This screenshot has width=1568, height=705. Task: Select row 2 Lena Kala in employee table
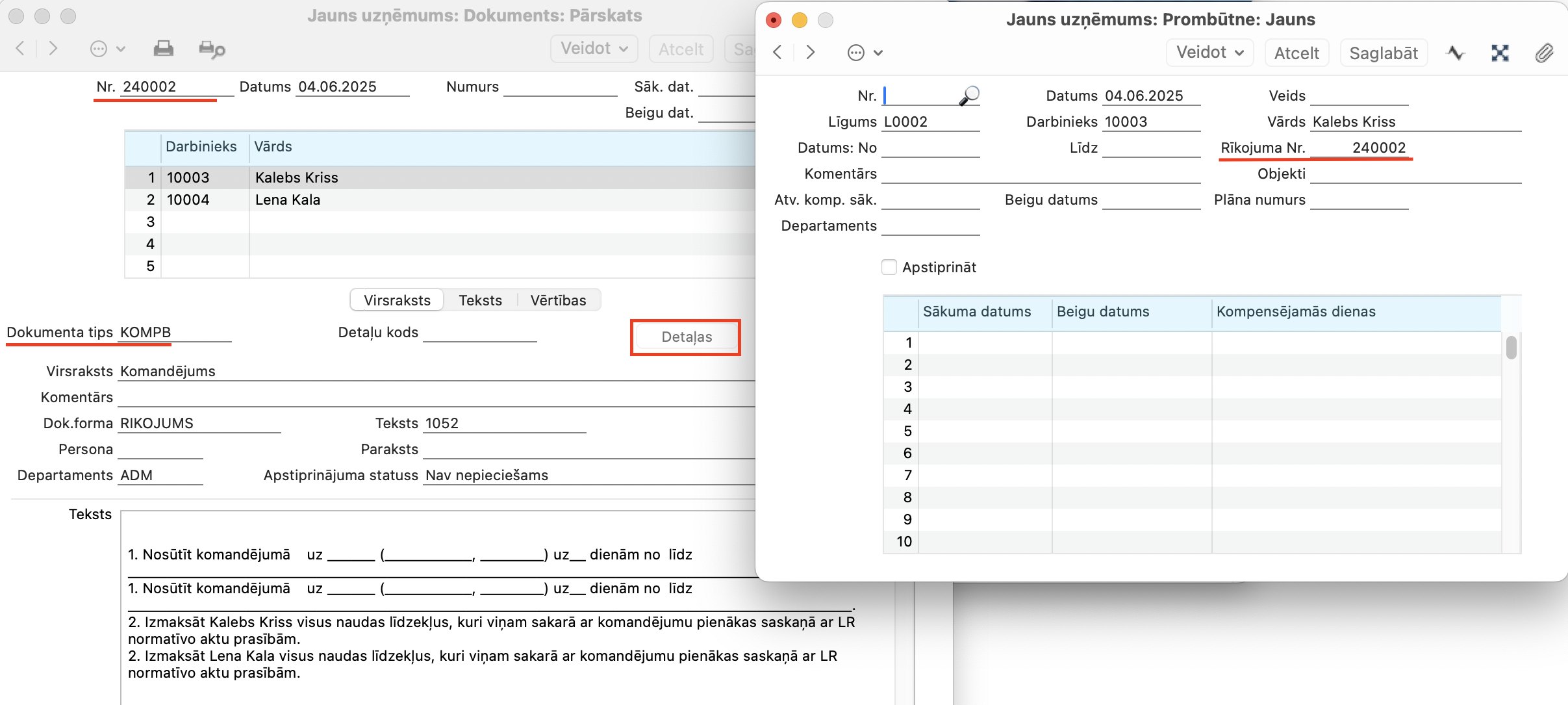tap(440, 199)
